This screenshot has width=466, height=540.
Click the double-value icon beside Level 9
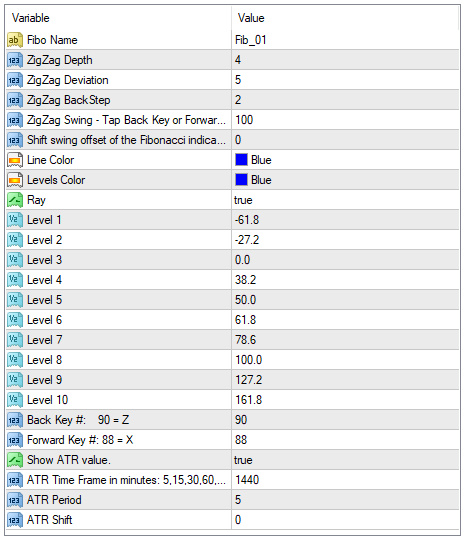pyautogui.click(x=14, y=380)
